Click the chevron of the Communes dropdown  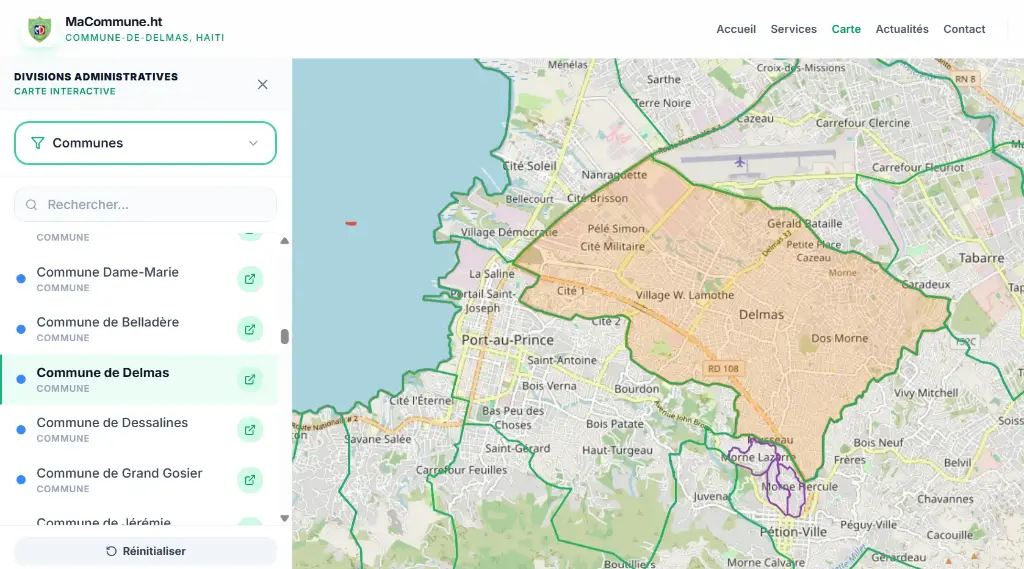(253, 143)
